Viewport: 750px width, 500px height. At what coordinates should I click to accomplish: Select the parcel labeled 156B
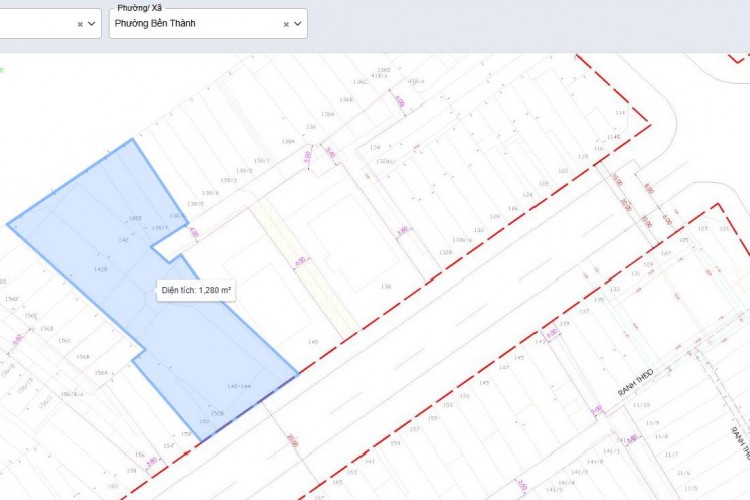[81, 356]
